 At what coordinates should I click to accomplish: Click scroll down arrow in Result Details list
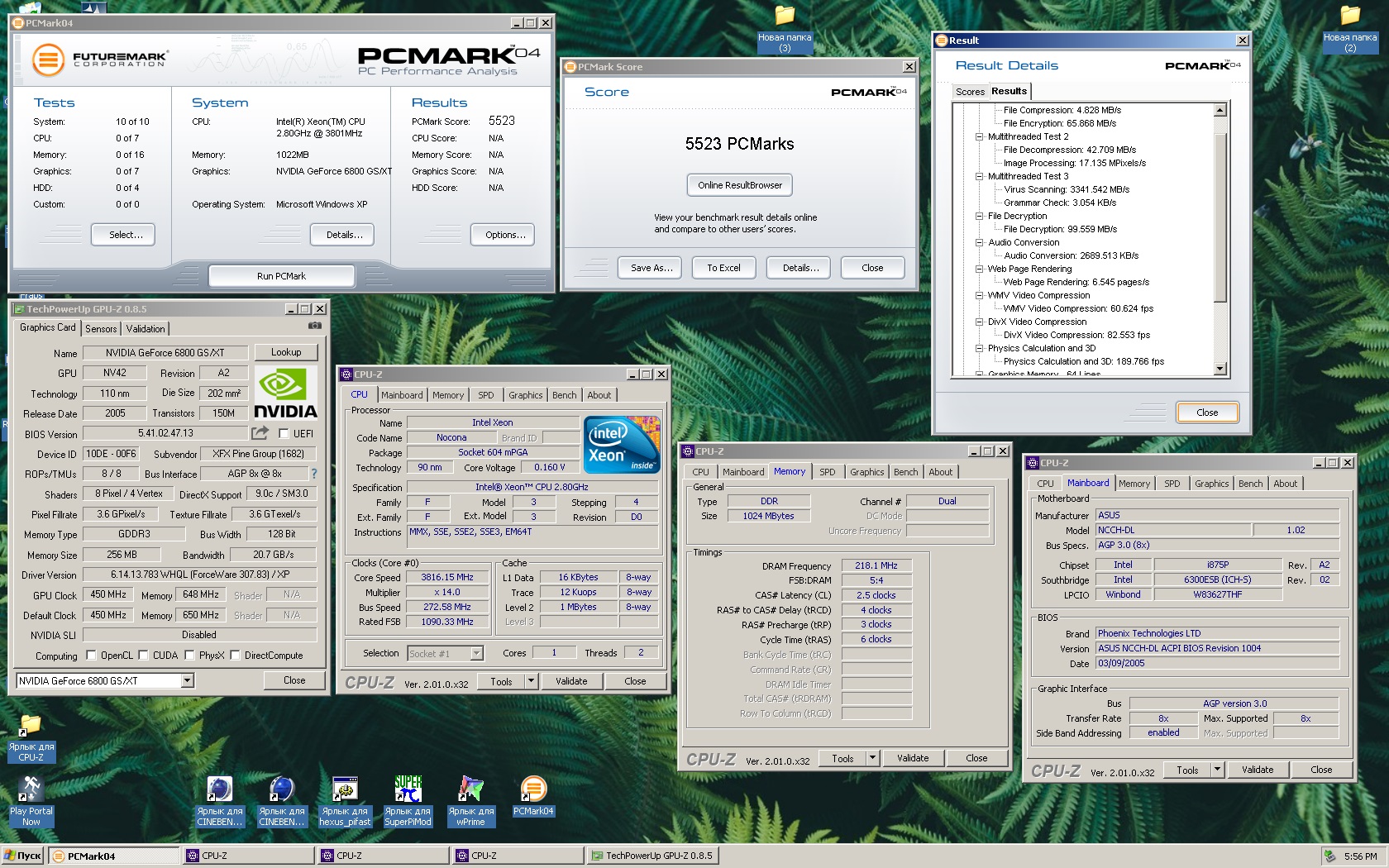click(x=1220, y=369)
